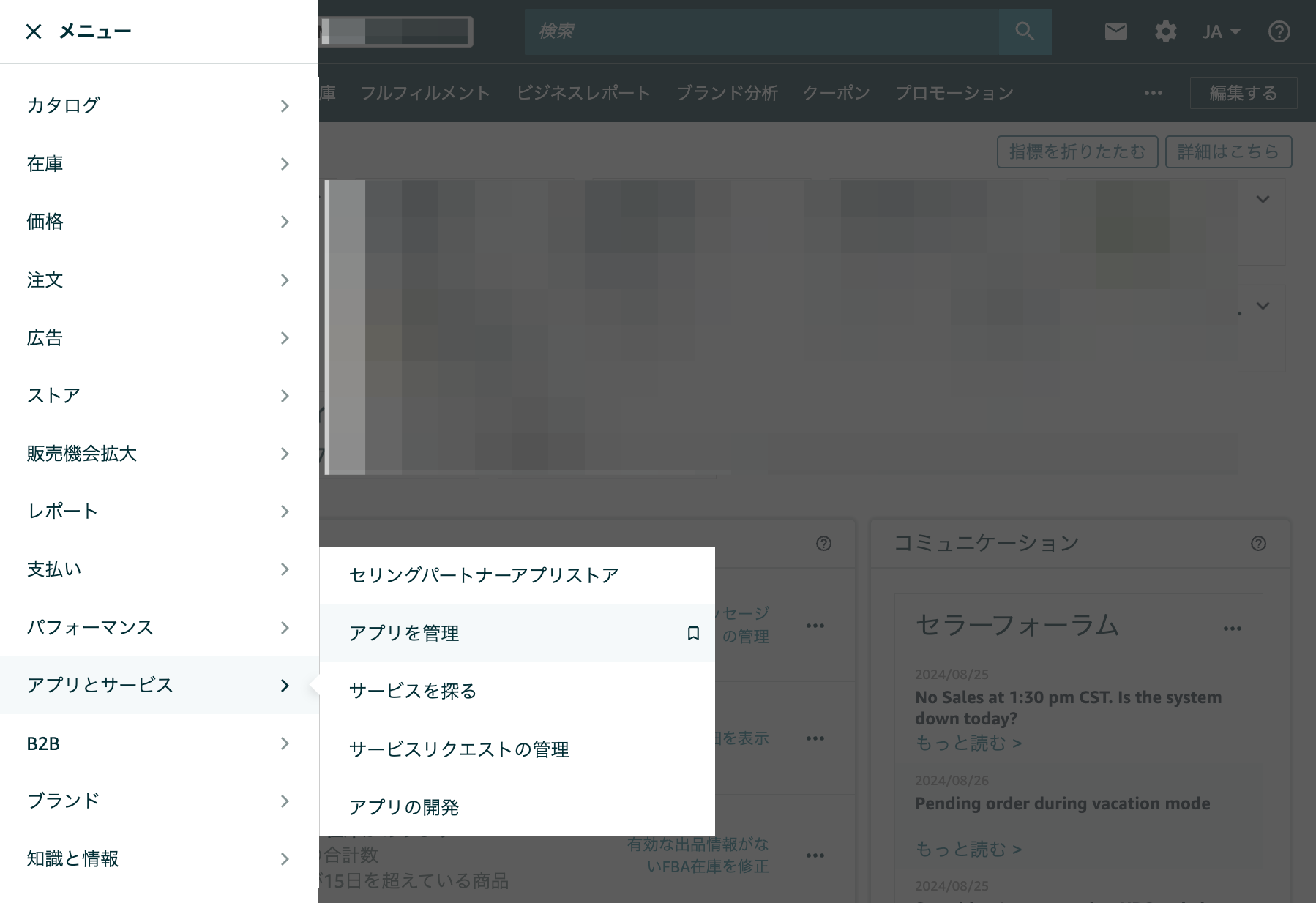The width and height of the screenshot is (1316, 903).
Task: Open the help question mark icon in header
Action: coord(1279,31)
